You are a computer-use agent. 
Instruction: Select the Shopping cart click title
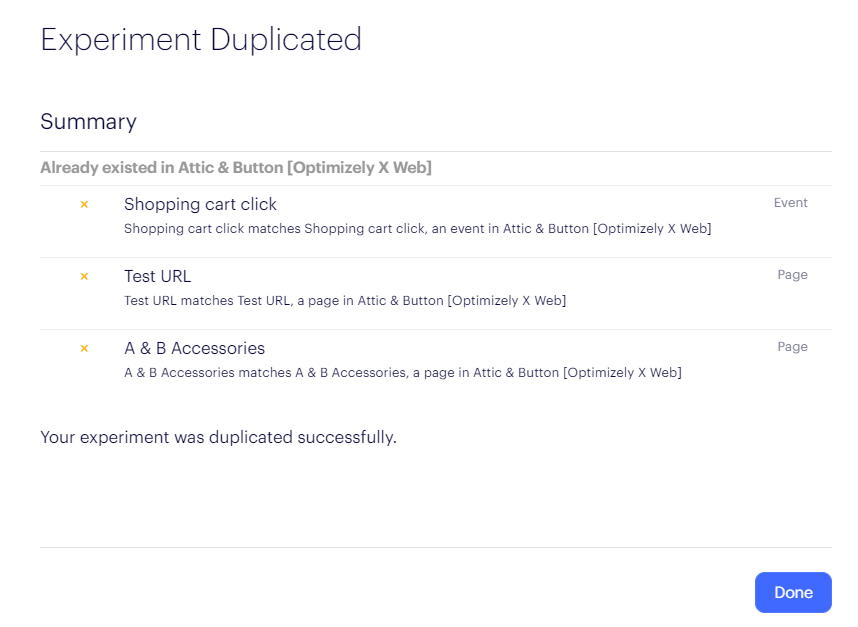click(x=200, y=204)
